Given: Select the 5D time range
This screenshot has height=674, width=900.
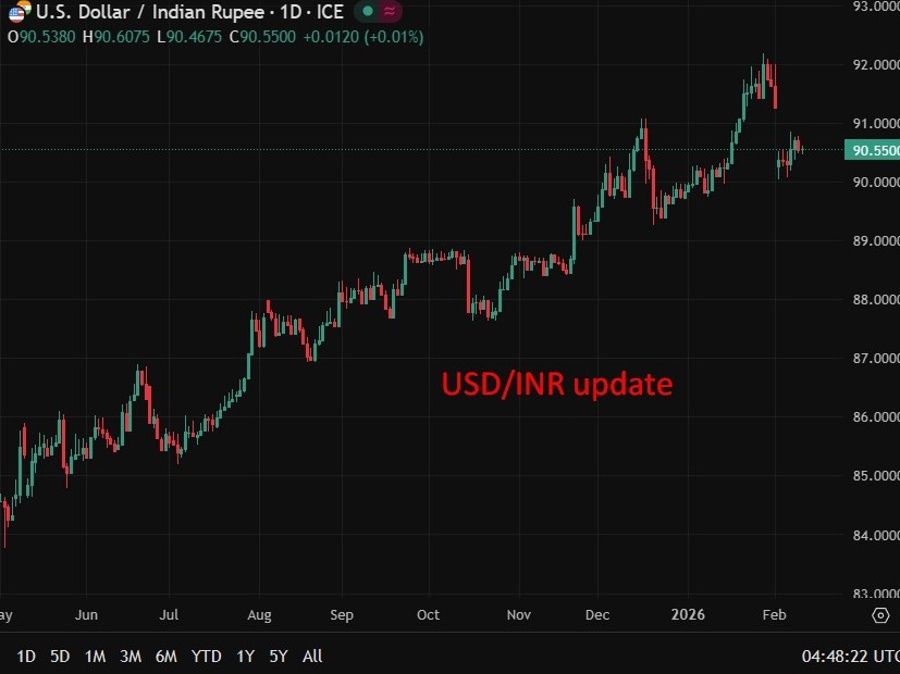Looking at the screenshot, I should pyautogui.click(x=60, y=657).
